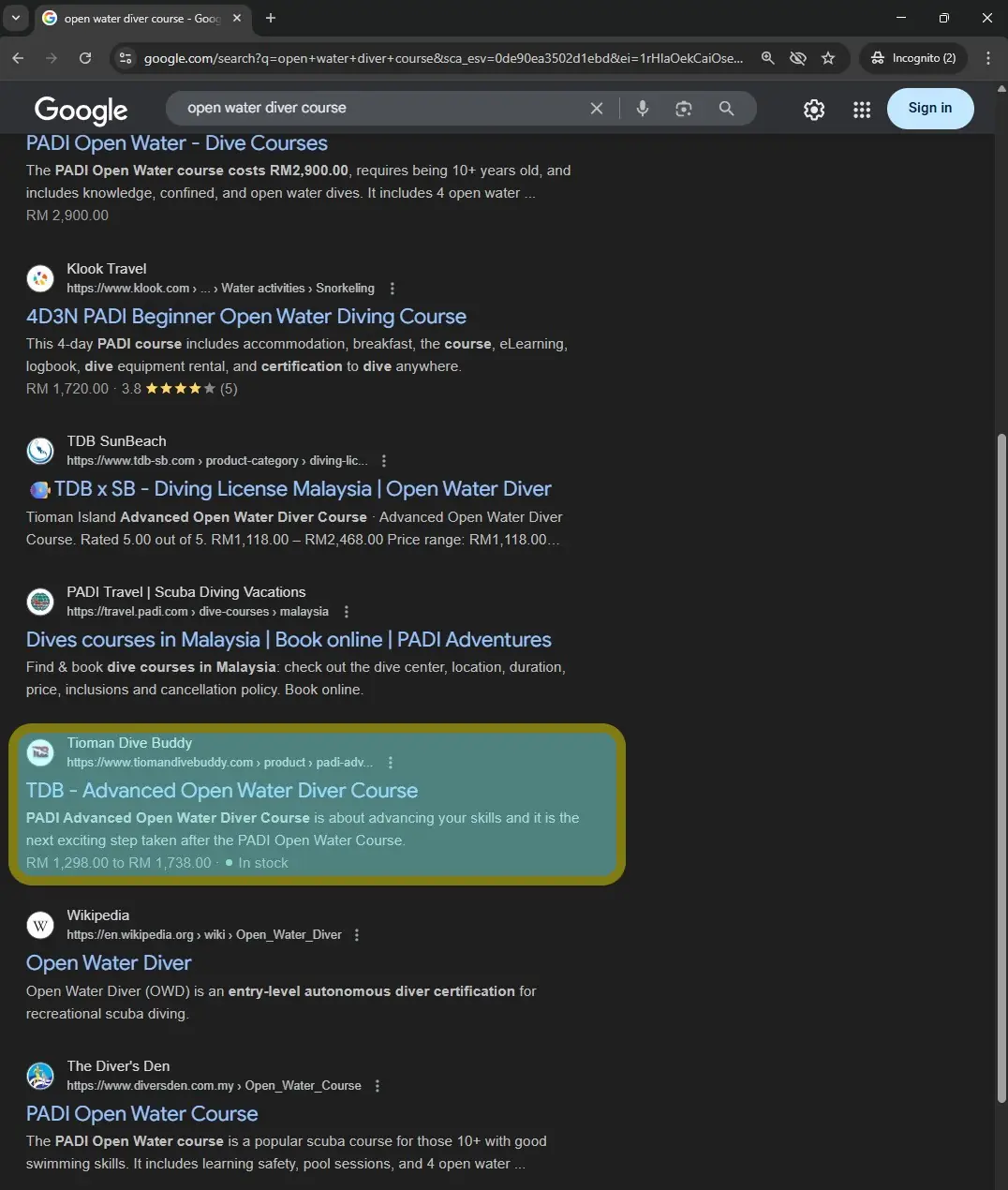The width and height of the screenshot is (1008, 1190).
Task: Click The Diver's Den site name
Action: [118, 1066]
